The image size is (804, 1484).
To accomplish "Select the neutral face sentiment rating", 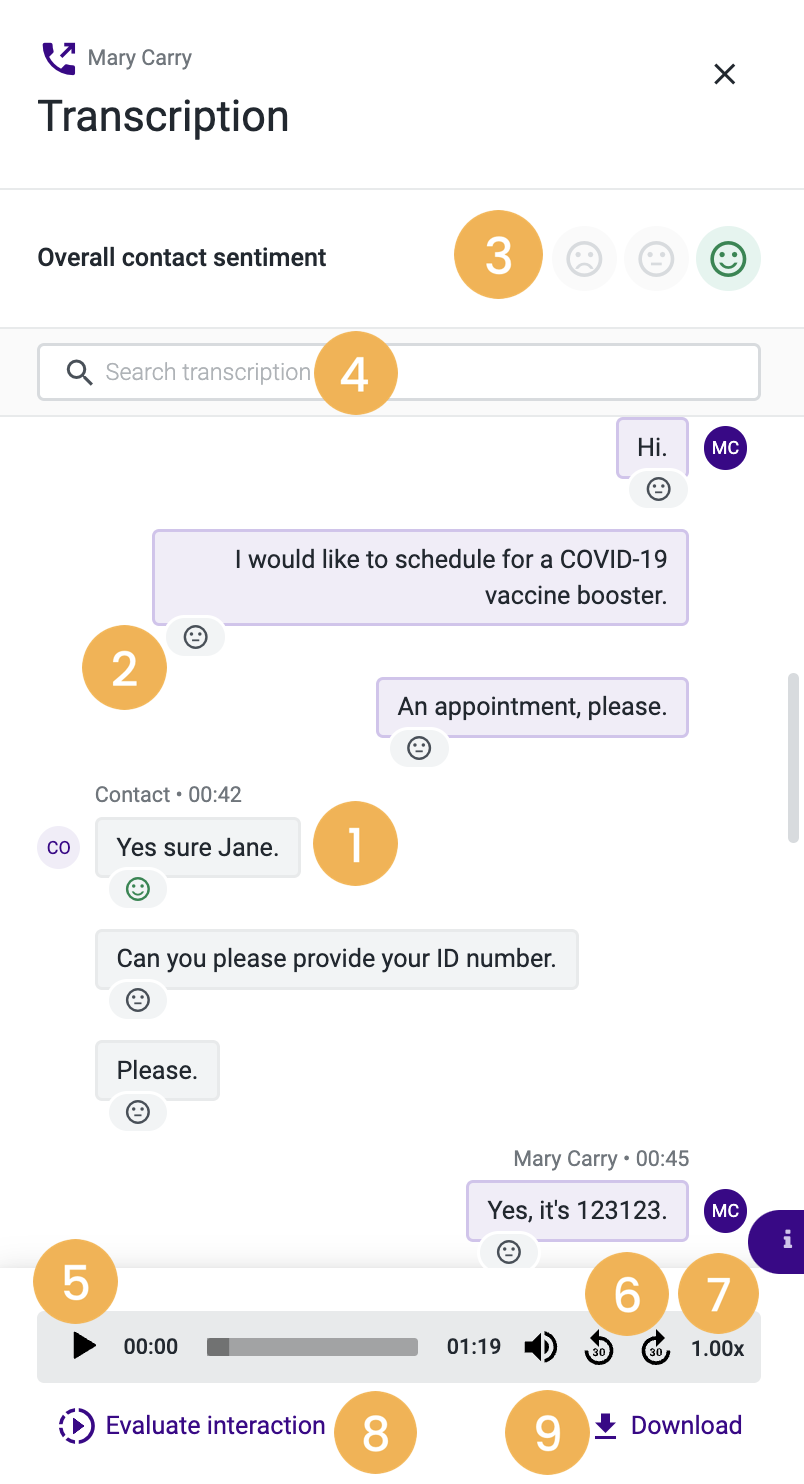I will (x=656, y=258).
